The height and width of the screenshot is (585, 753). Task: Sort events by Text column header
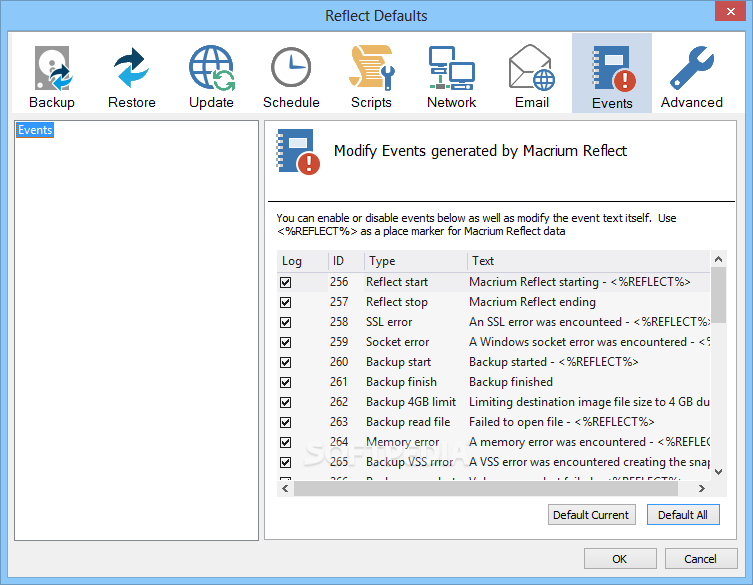tap(588, 261)
